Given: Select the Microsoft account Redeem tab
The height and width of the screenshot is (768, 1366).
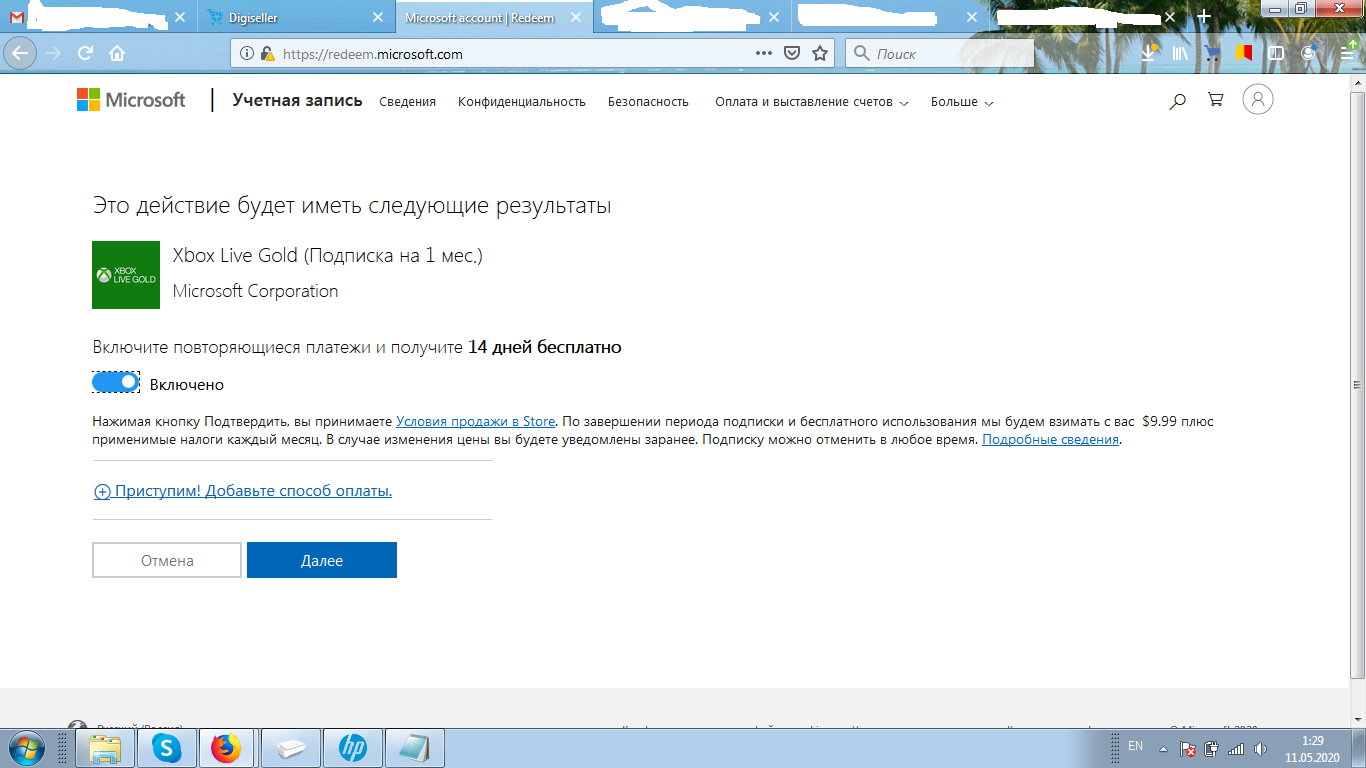Looking at the screenshot, I should (494, 18).
